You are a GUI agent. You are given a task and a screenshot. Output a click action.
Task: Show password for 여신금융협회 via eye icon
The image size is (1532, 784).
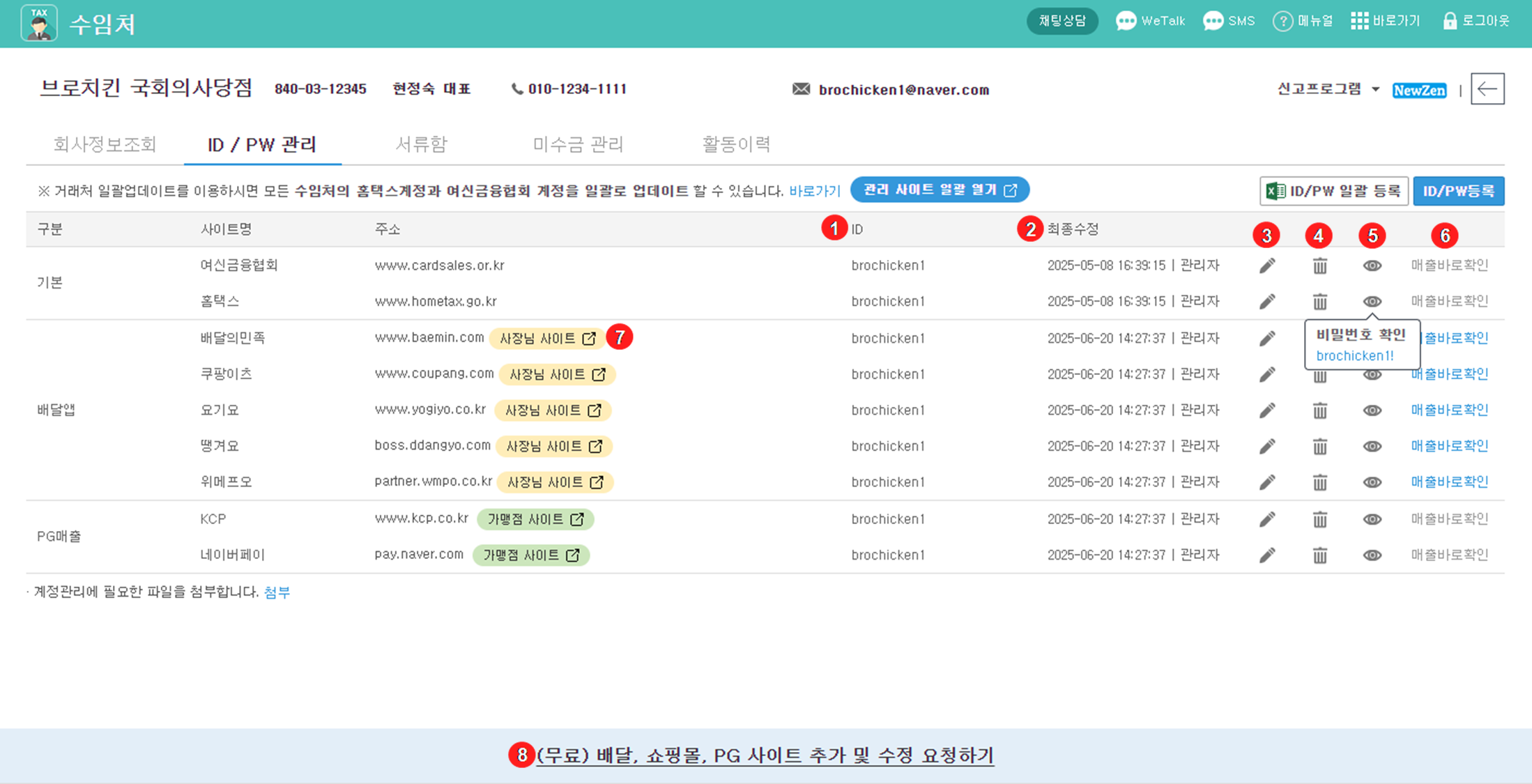(1372, 266)
